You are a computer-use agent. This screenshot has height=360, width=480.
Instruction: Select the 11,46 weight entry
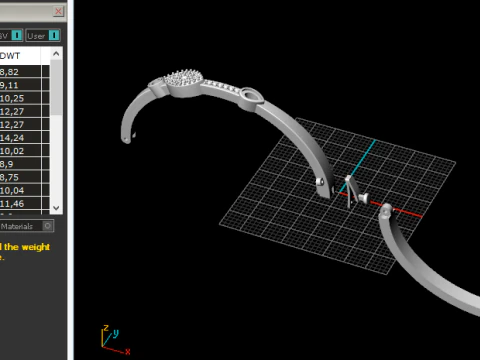(21, 203)
